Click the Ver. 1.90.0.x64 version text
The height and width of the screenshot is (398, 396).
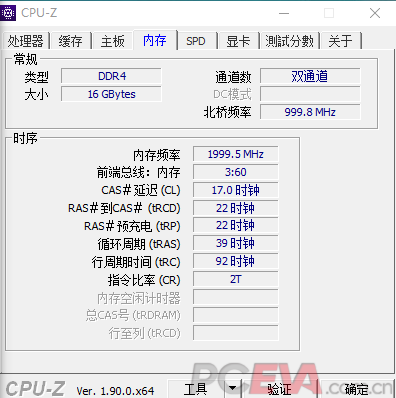coord(115,391)
